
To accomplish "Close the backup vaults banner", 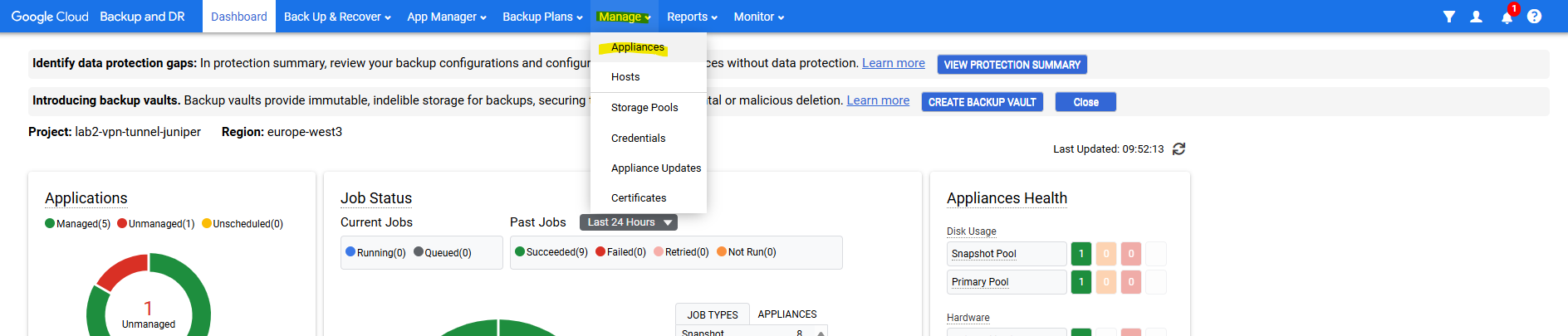I will coord(1085,102).
